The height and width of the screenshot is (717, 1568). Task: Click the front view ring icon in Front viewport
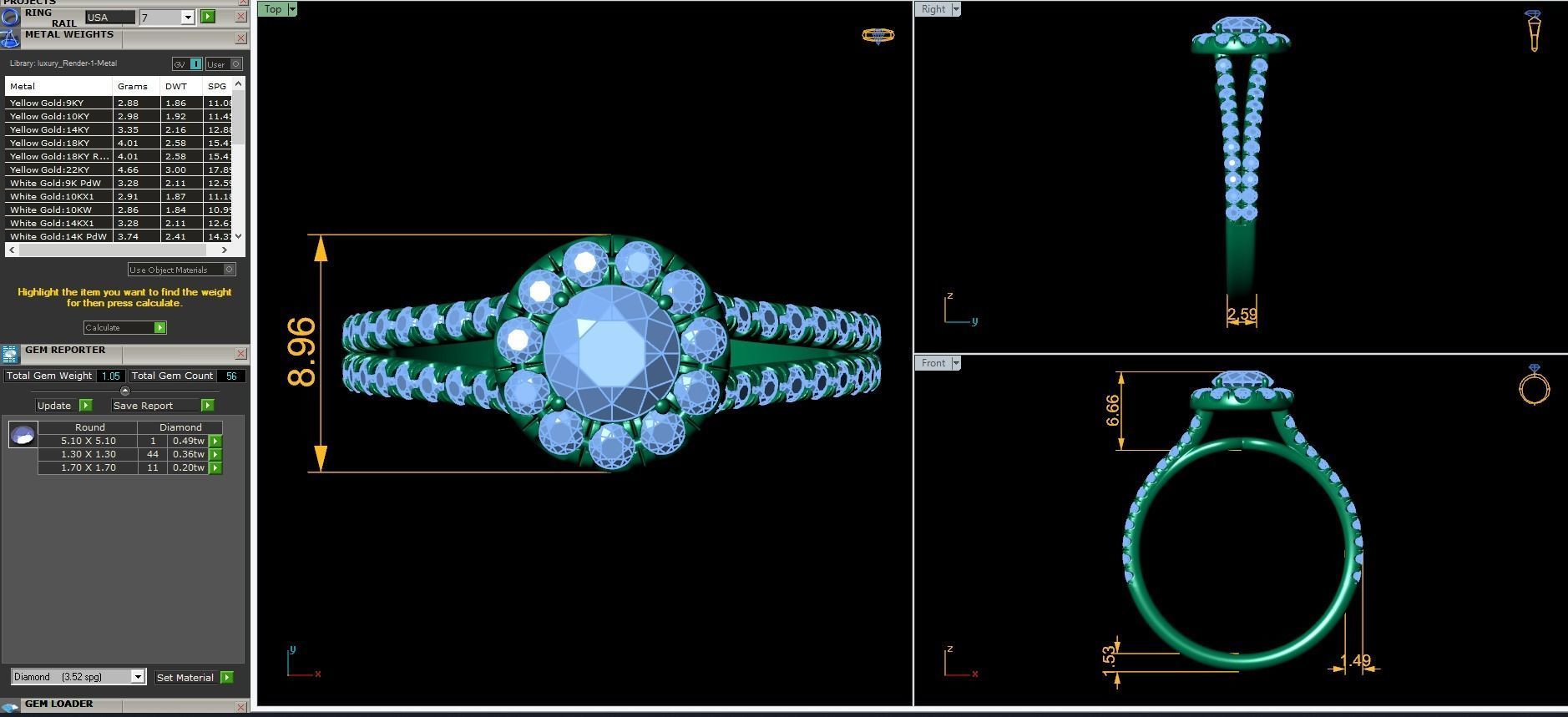(x=1534, y=384)
